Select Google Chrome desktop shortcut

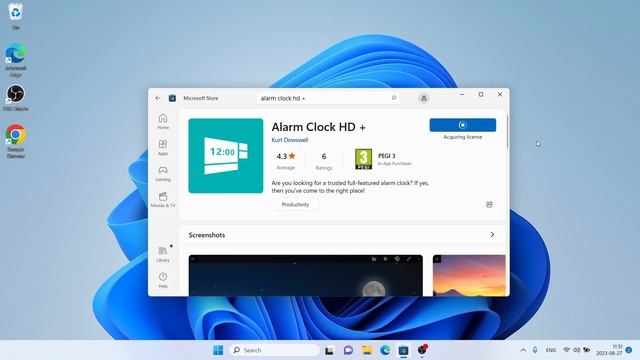(x=16, y=141)
